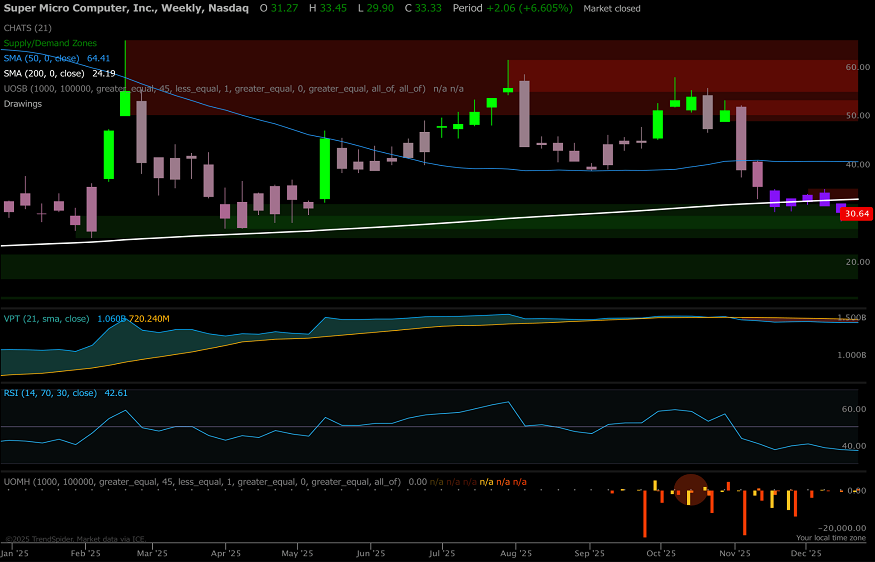The height and width of the screenshot is (562, 875).
Task: Click the RSI value 42.61
Action: (x=116, y=393)
